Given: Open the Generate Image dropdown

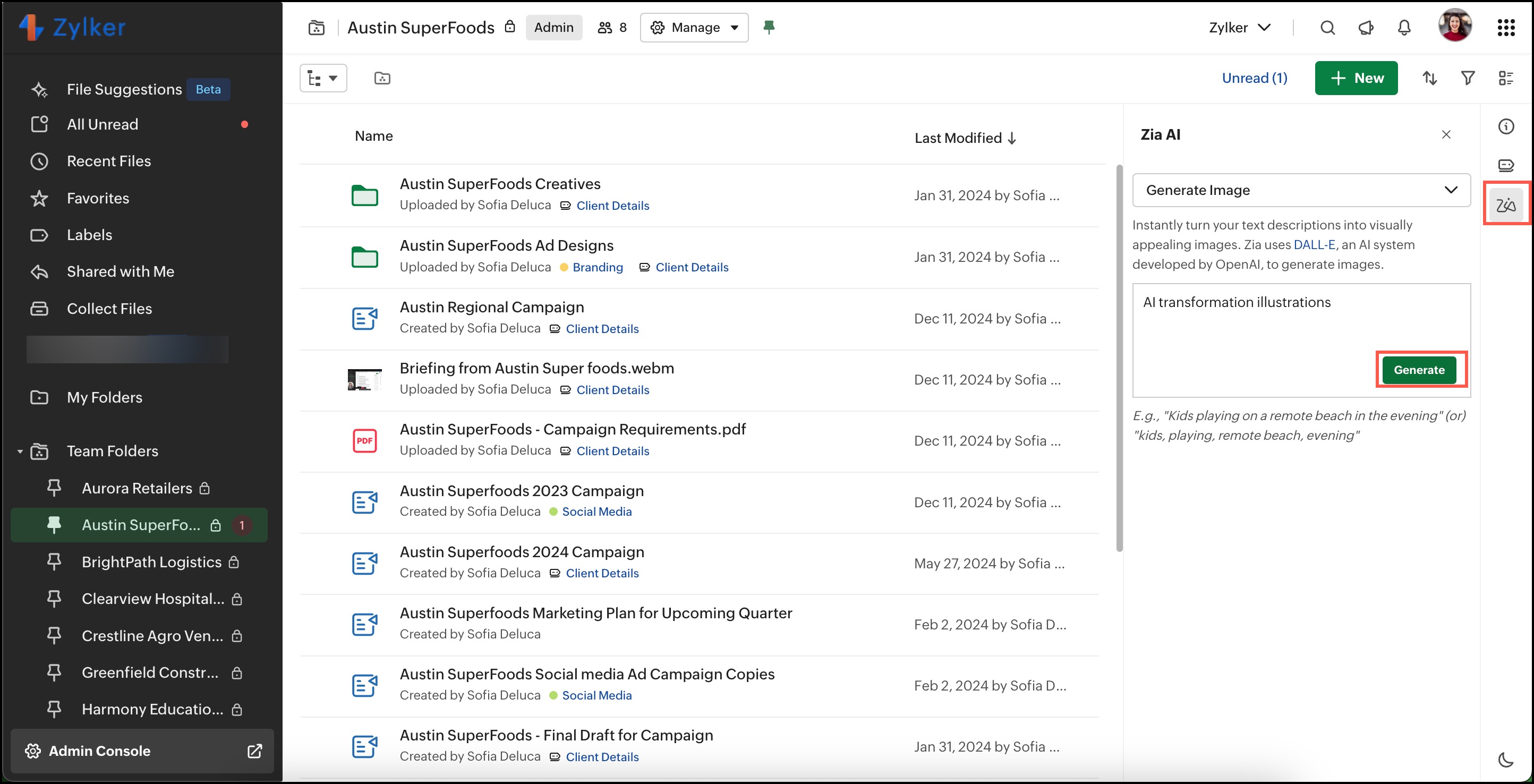Looking at the screenshot, I should 1301,190.
